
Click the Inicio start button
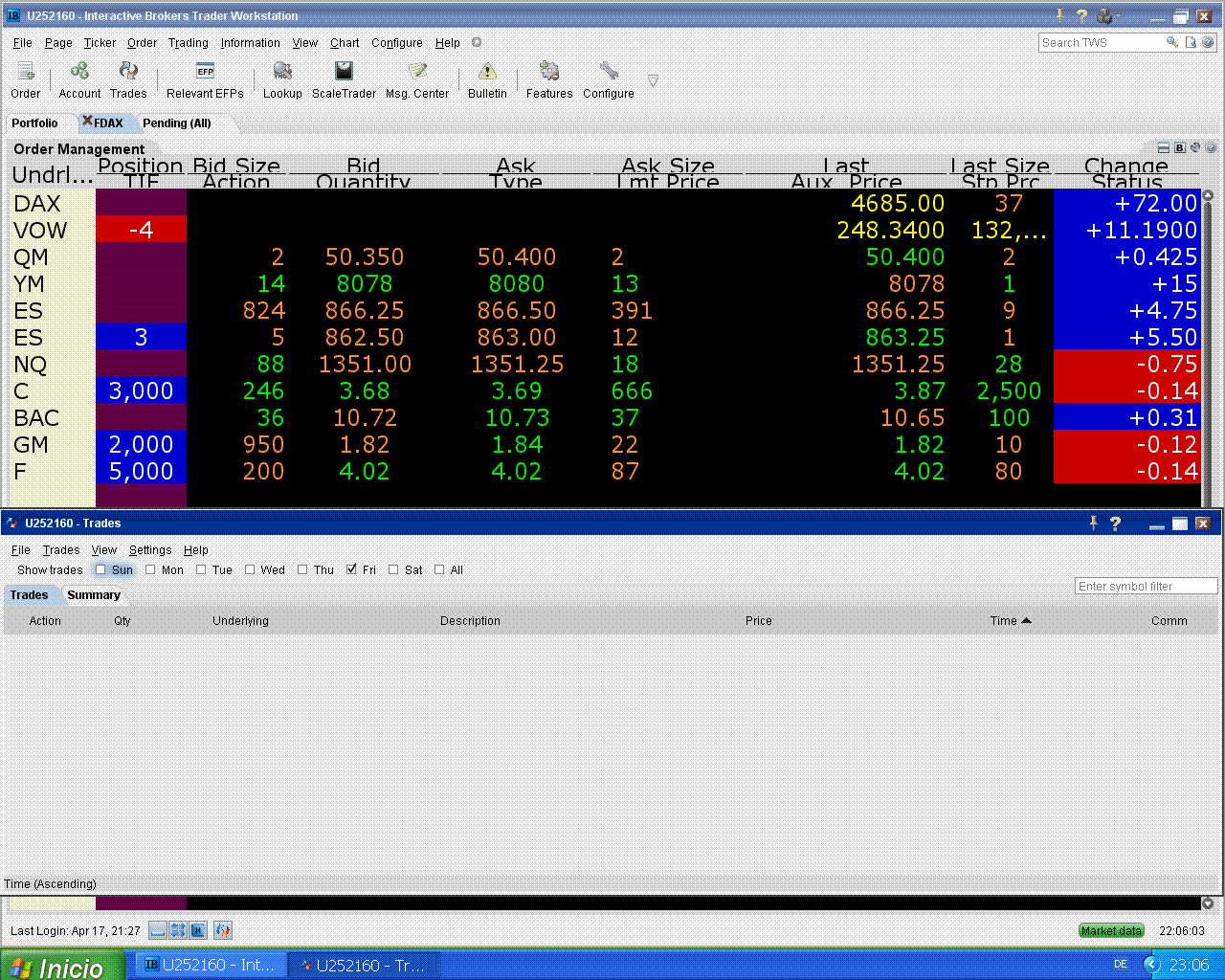pyautogui.click(x=62, y=966)
